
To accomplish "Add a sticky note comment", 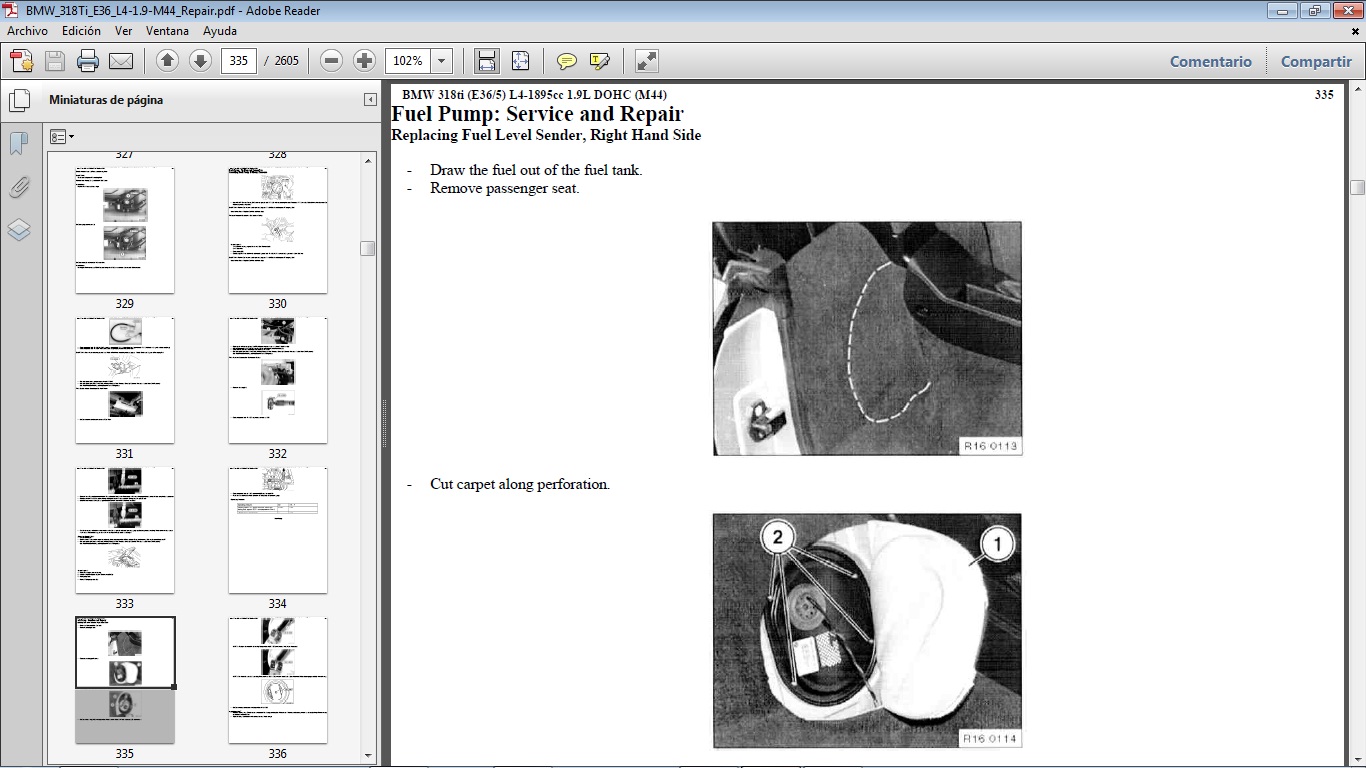I will coord(566,60).
